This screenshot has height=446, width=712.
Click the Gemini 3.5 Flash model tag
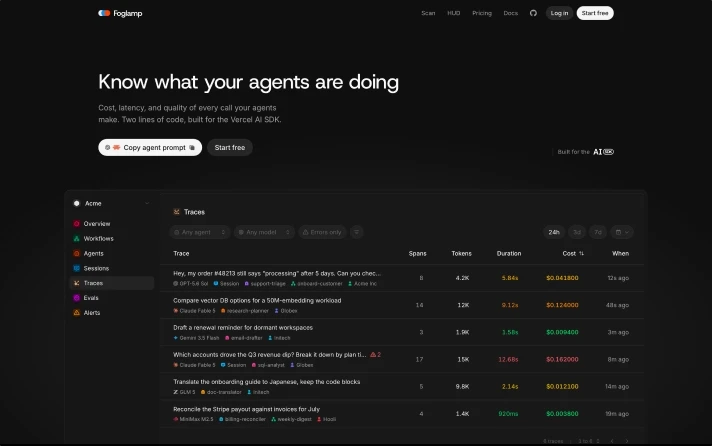click(196, 338)
